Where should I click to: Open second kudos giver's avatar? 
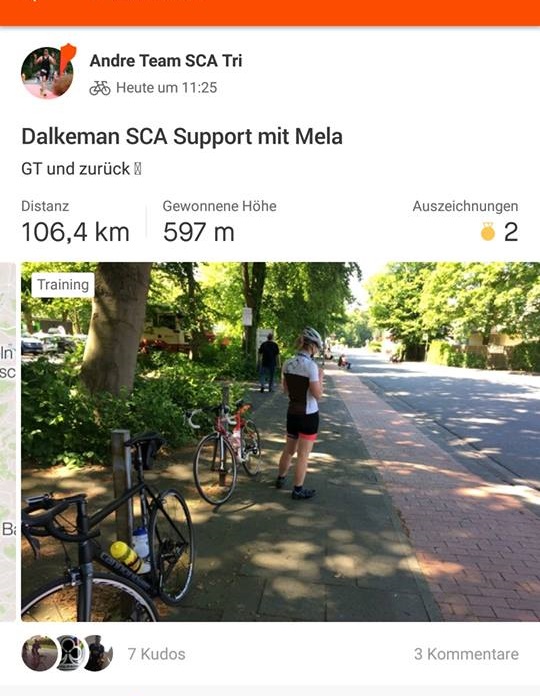[x=70, y=653]
